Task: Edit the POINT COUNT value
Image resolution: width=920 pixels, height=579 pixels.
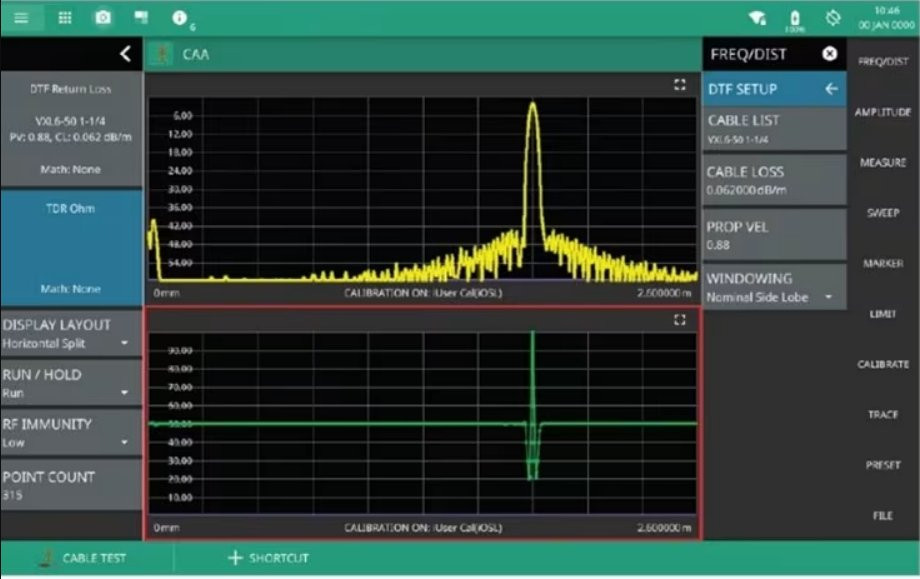Action: [71, 485]
